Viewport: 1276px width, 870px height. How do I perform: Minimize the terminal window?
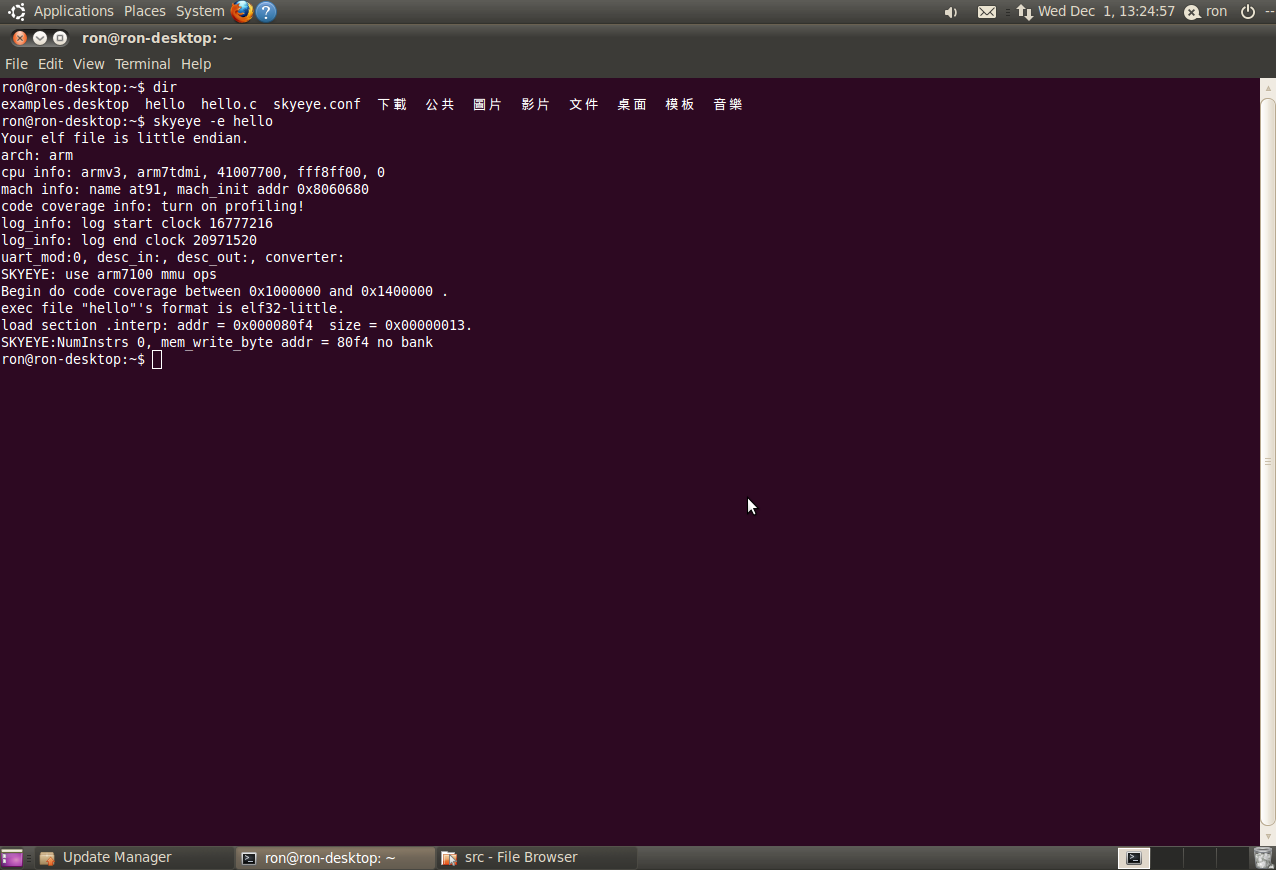point(40,38)
